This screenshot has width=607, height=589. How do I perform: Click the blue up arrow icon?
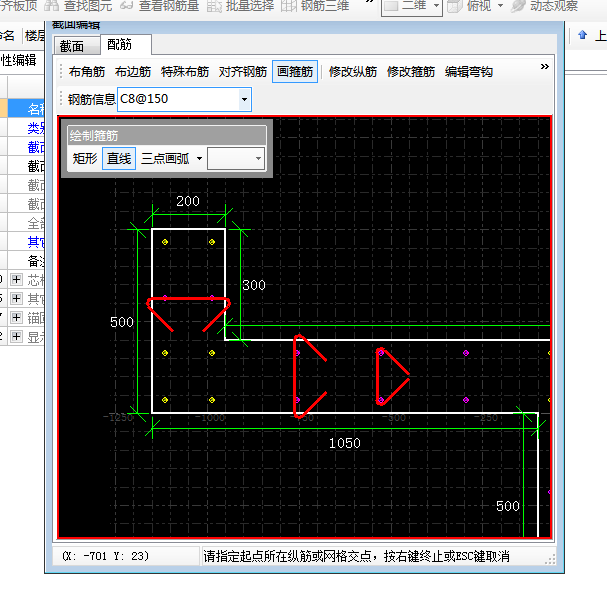pyautogui.click(x=582, y=35)
